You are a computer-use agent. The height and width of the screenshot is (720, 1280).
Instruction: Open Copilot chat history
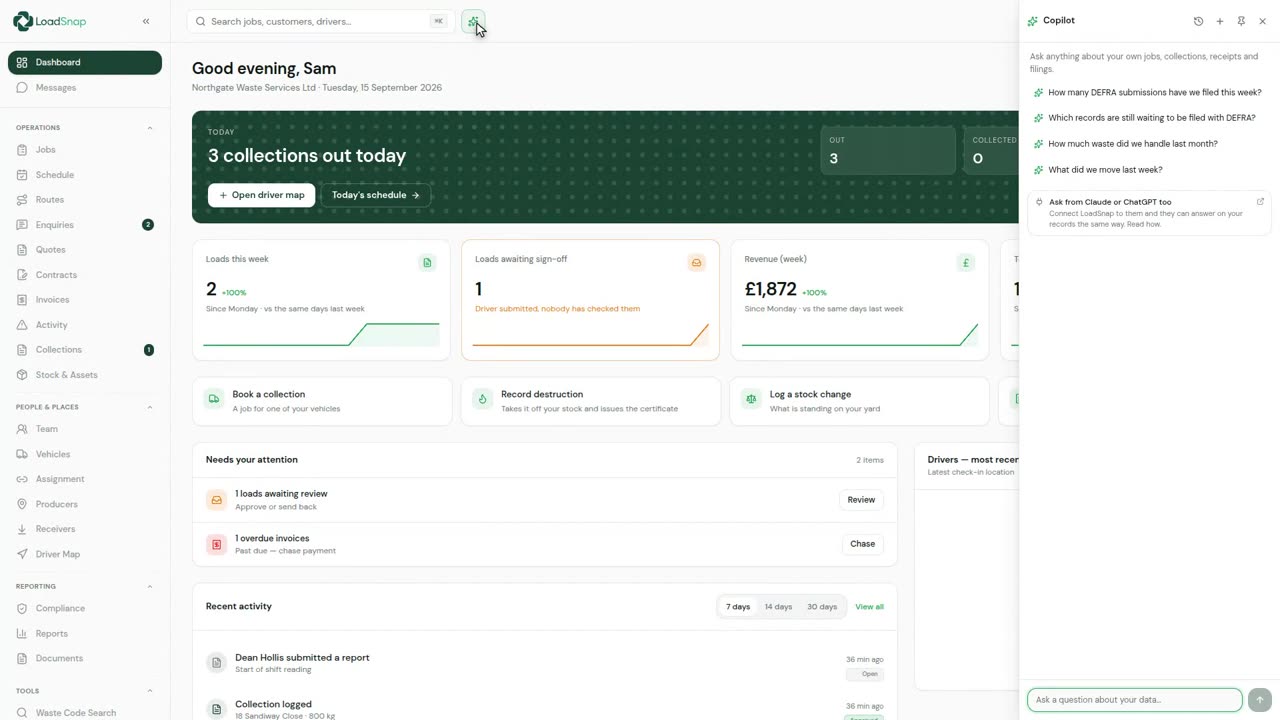(1198, 21)
